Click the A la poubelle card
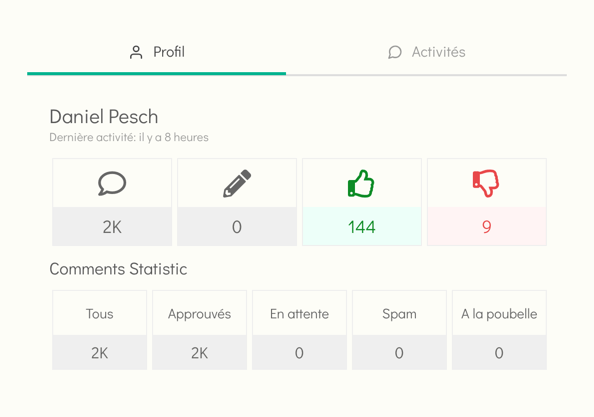This screenshot has width=594, height=417. (499, 330)
